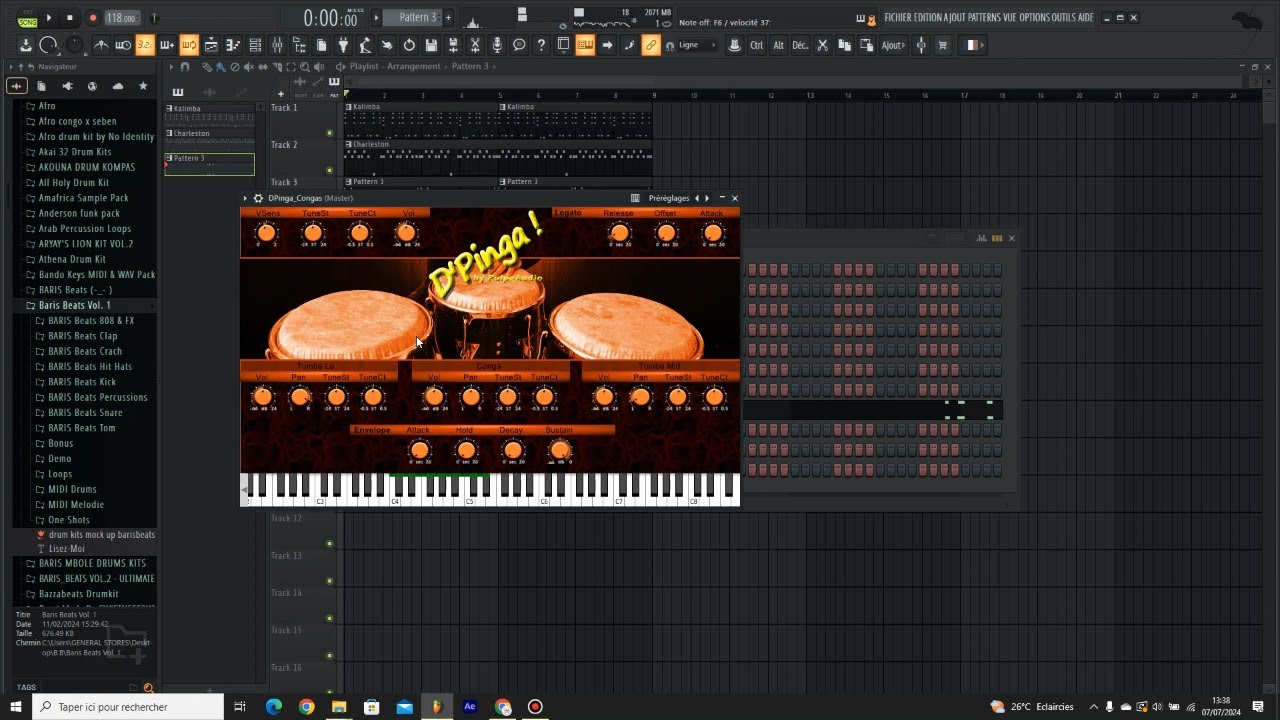Viewport: 1280px width, 720px height.
Task: Toggle the highlighted typing keyboard to piano button
Action: tap(585, 45)
